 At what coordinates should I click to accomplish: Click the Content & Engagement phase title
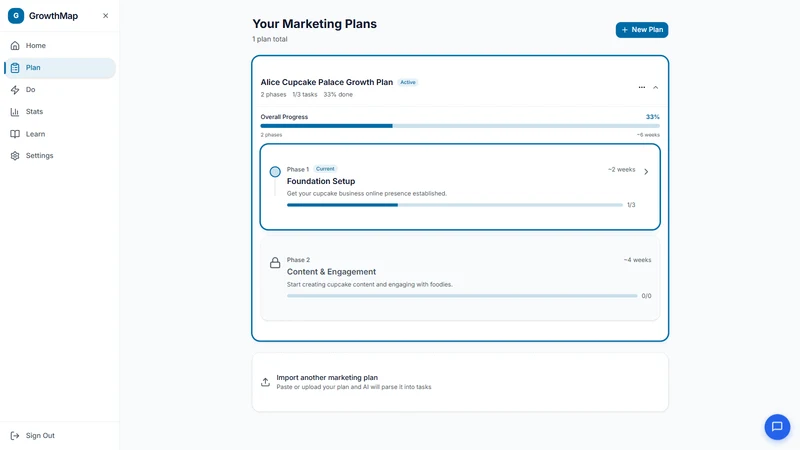[x=331, y=272]
